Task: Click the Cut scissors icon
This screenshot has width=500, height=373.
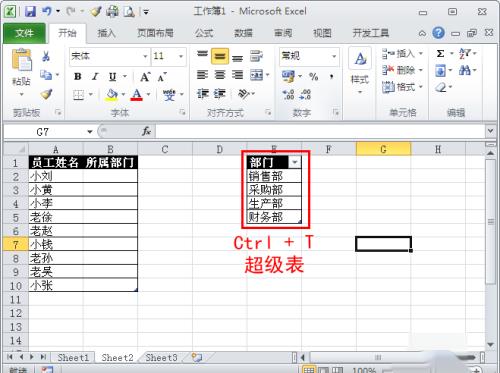Action: [x=46, y=56]
